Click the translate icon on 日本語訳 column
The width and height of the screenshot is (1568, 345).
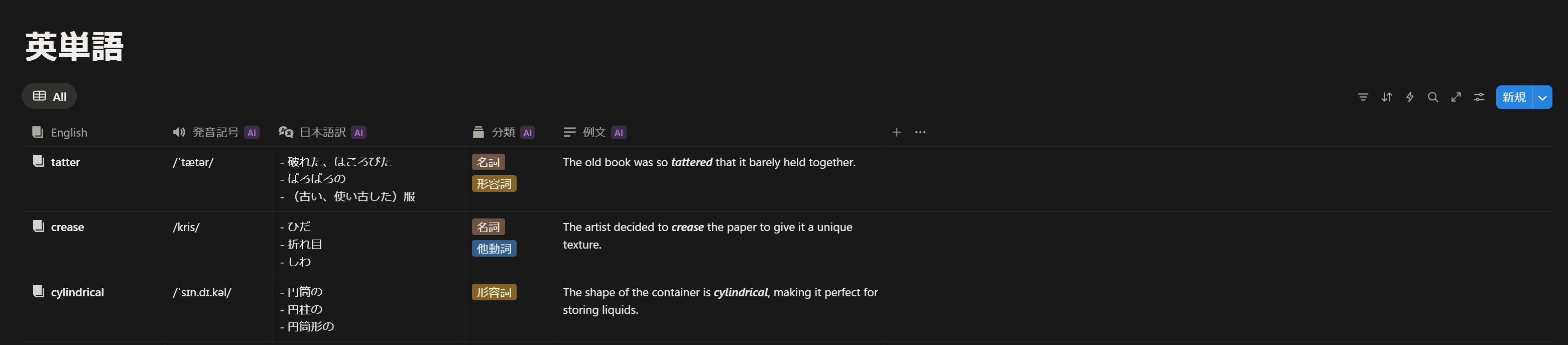coord(286,132)
